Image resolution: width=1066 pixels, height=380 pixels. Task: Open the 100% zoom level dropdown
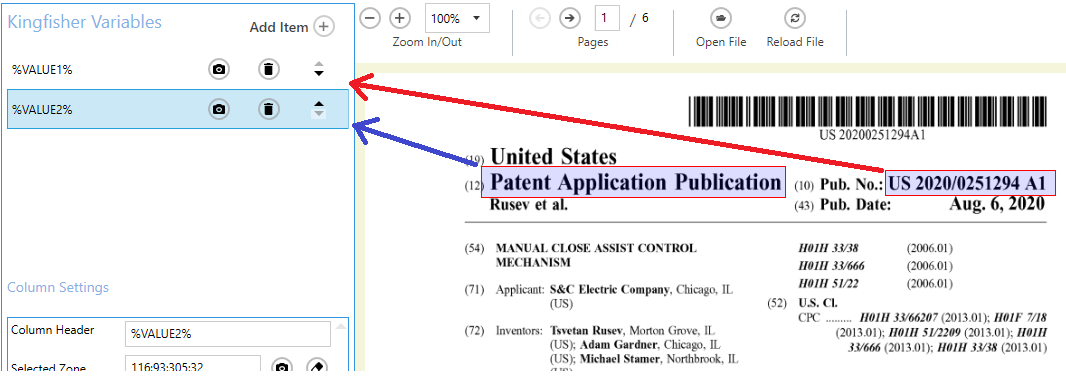pyautogui.click(x=457, y=18)
